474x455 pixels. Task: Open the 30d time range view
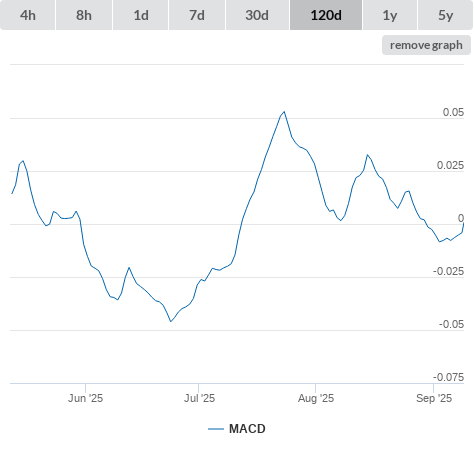point(257,15)
